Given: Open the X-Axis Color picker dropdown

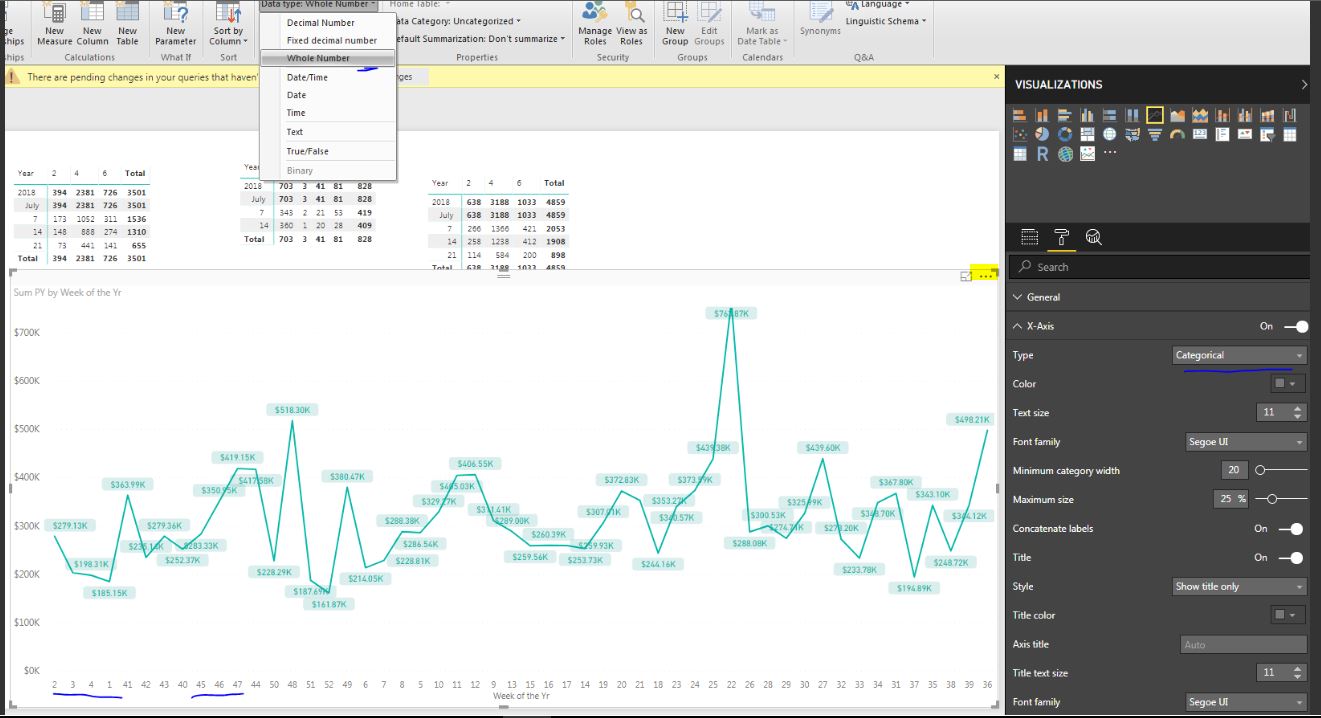Looking at the screenshot, I should (x=1286, y=384).
